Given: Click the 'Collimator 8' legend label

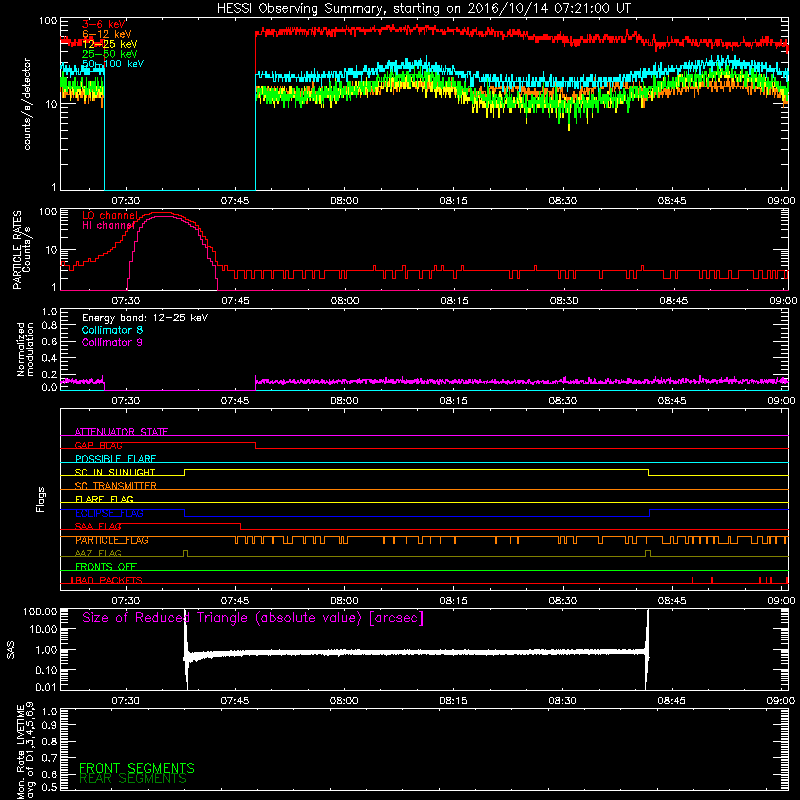Looking at the screenshot, I should tap(112, 330).
